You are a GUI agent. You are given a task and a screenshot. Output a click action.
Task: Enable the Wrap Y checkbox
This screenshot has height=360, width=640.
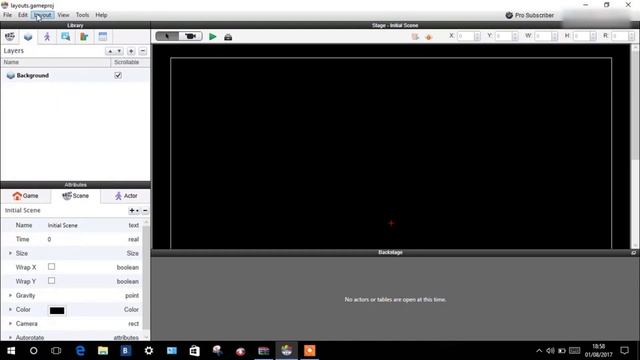[51, 281]
